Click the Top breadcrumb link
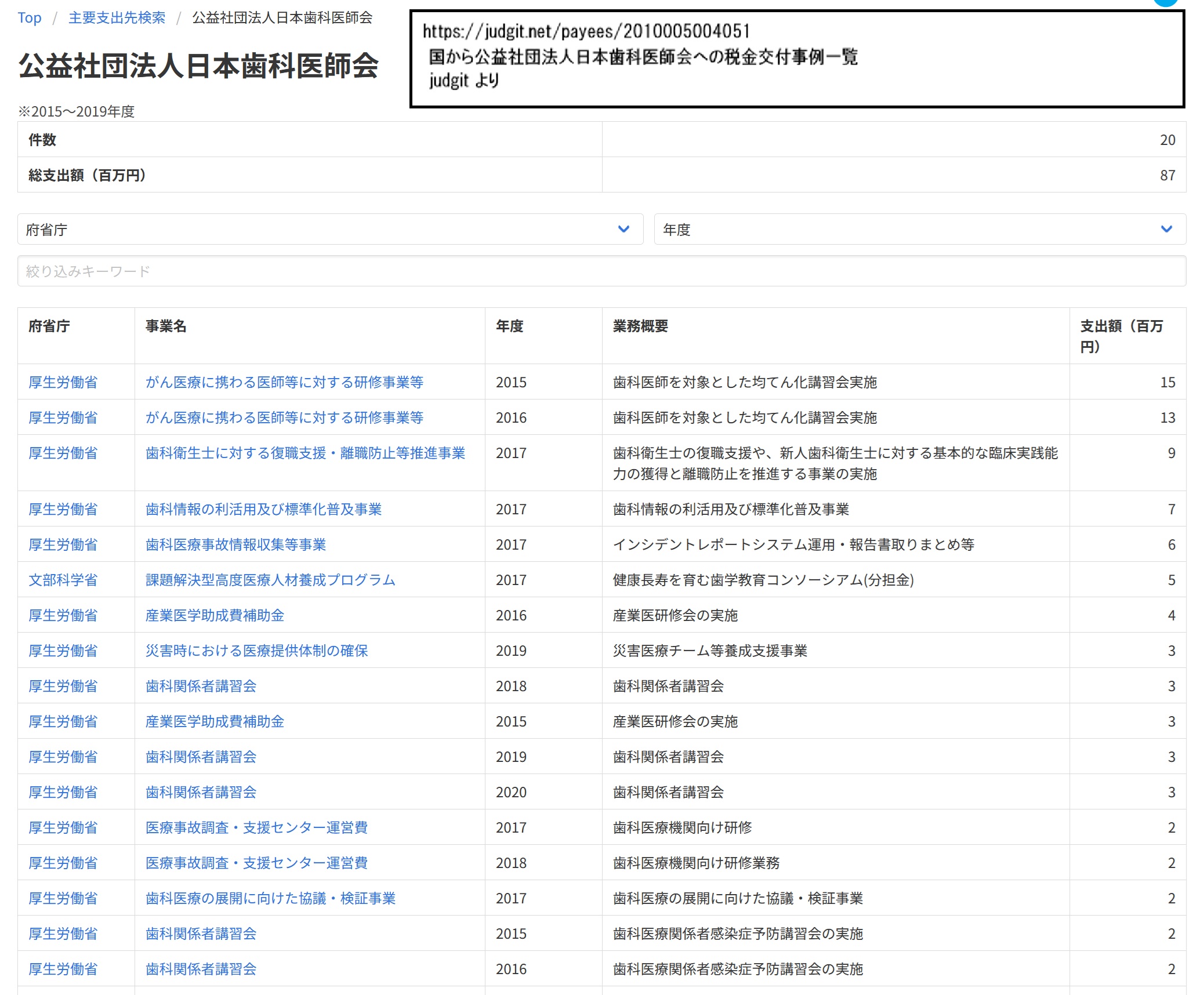 [30, 18]
